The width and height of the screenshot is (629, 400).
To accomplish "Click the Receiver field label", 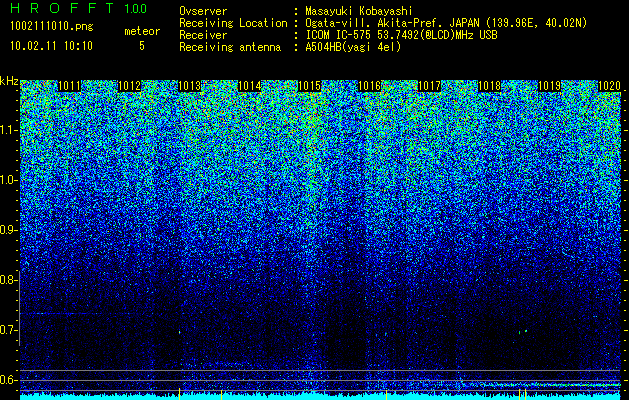I will tap(203, 35).
